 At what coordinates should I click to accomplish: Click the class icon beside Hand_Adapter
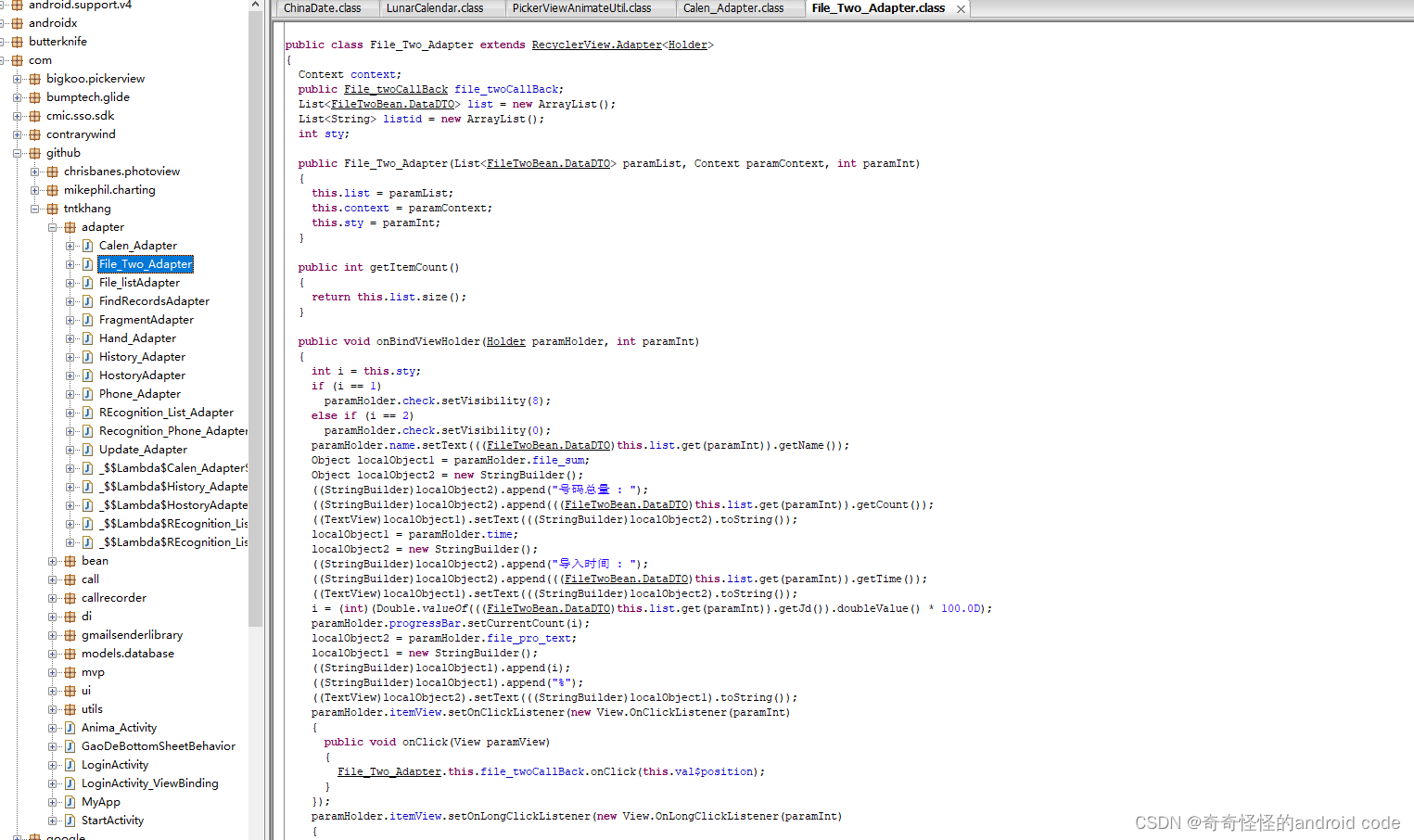pyautogui.click(x=87, y=338)
